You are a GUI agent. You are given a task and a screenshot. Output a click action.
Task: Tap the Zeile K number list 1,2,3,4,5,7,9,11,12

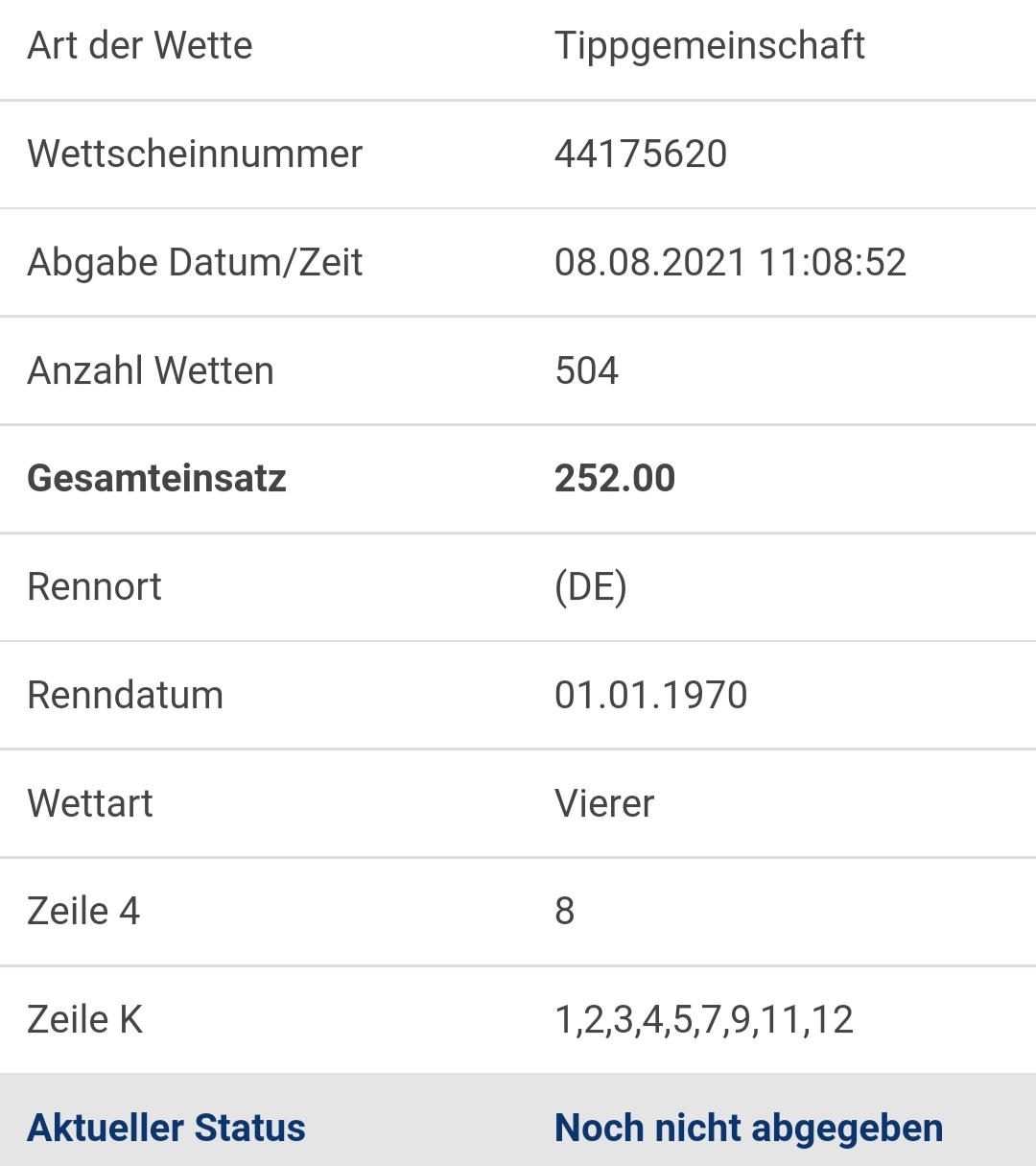[704, 1020]
